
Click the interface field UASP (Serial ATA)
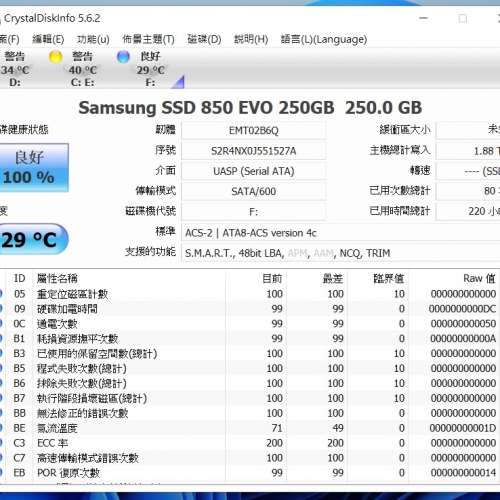(254, 171)
